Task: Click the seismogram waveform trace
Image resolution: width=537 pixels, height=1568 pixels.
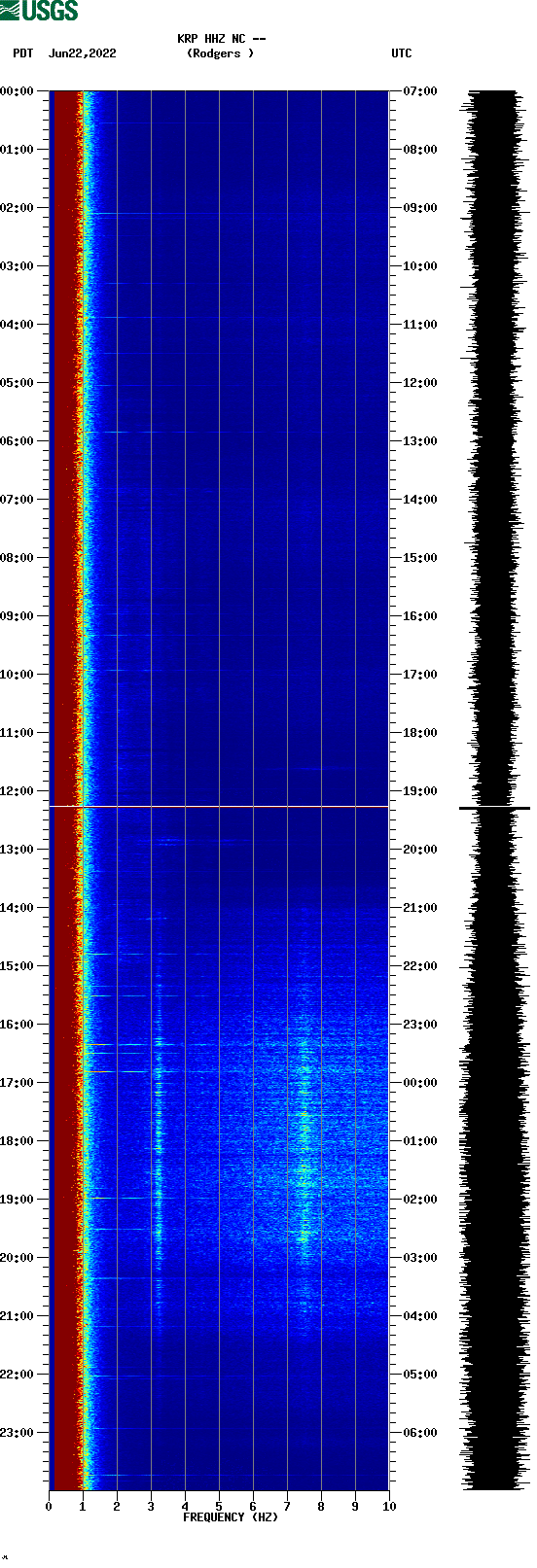Action: 493,789
